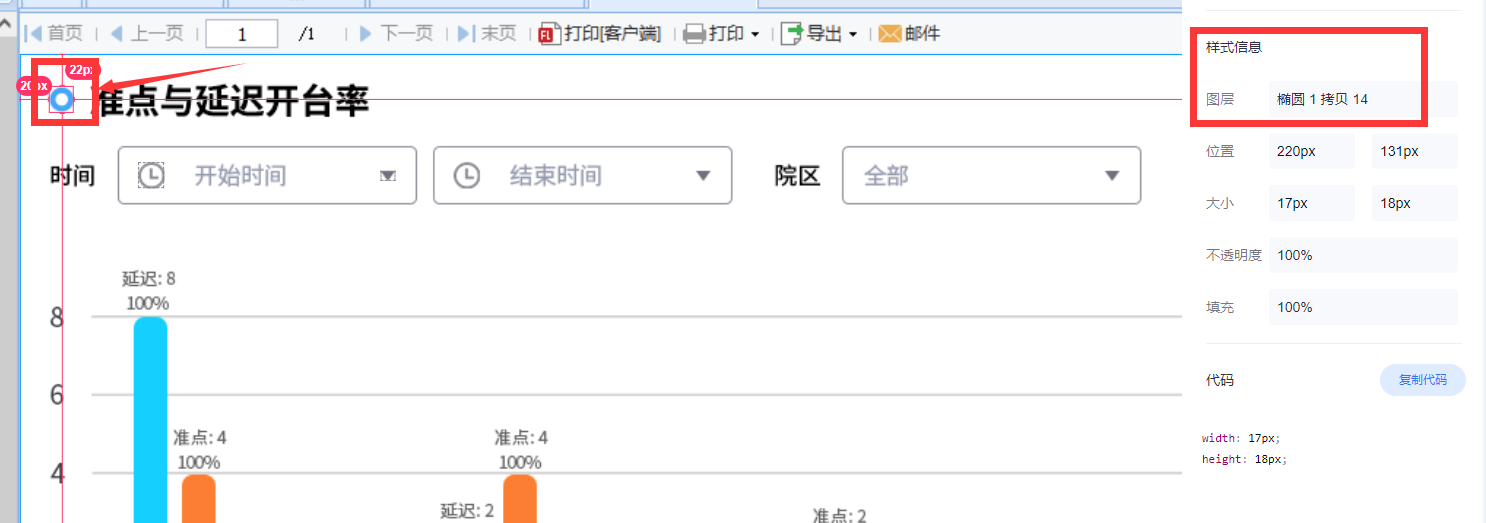Open the 打印 dropdown arrow

tap(755, 35)
